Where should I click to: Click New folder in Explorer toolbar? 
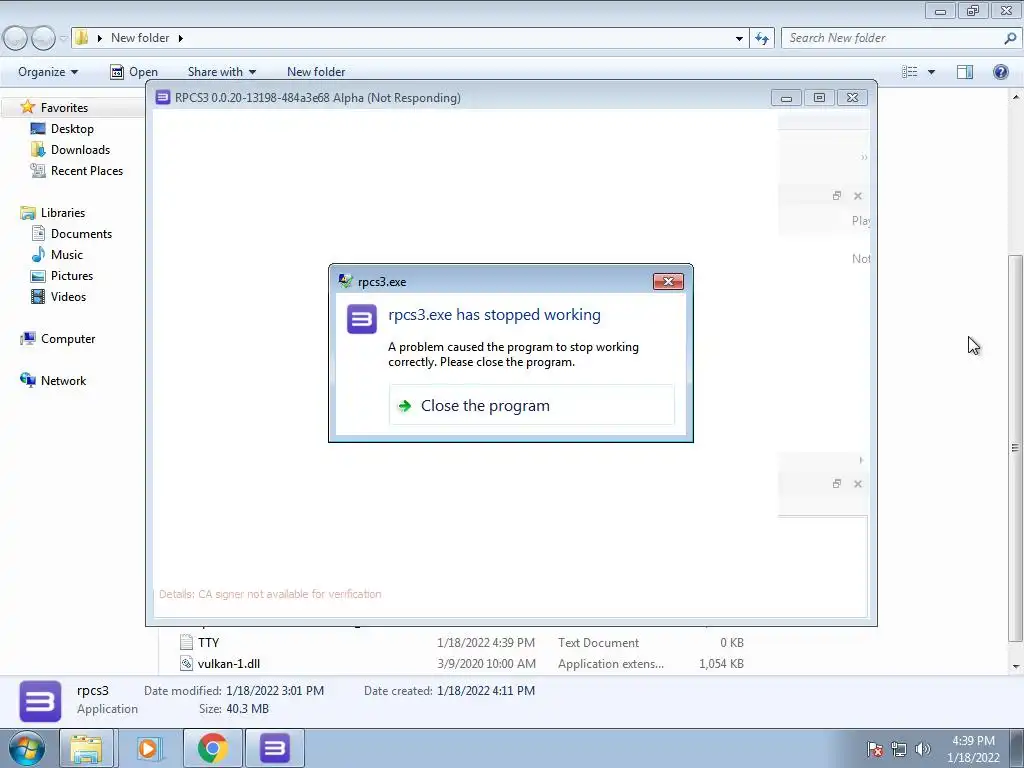pos(316,72)
